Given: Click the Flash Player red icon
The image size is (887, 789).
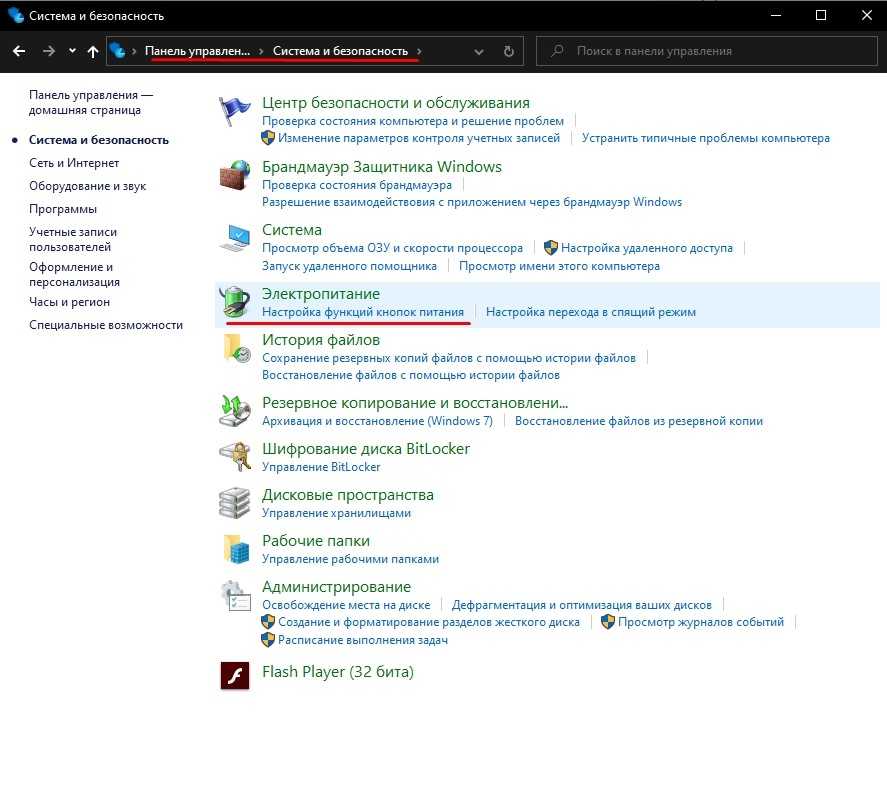Looking at the screenshot, I should 235,675.
